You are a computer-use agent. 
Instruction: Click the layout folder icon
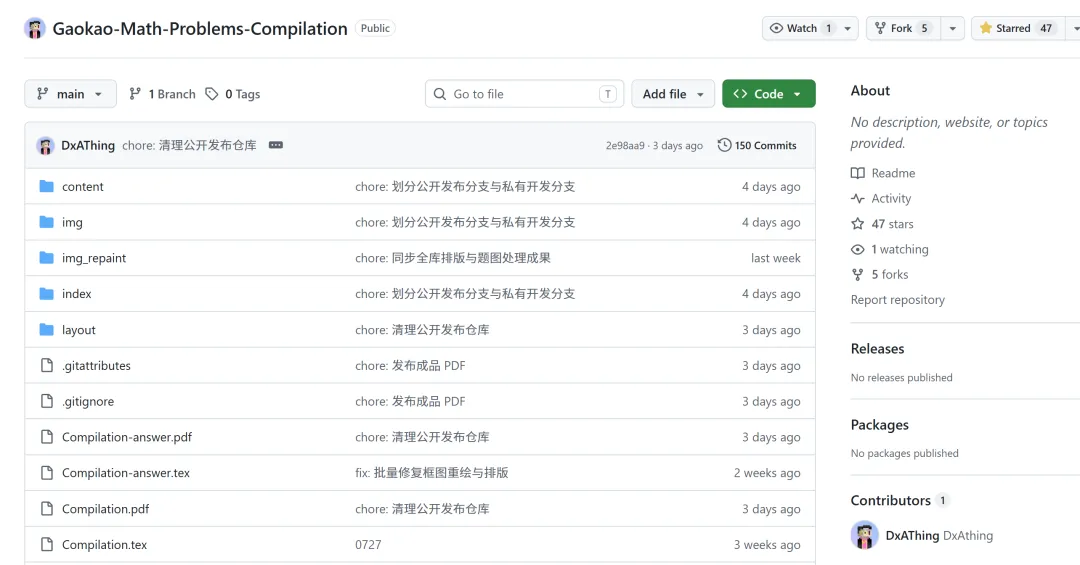coord(46,329)
